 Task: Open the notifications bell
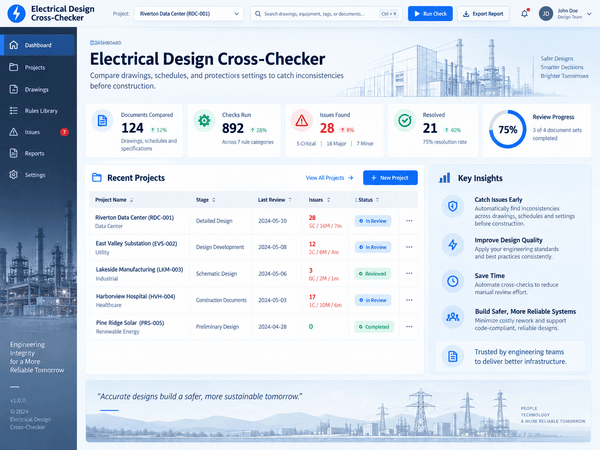[x=524, y=14]
